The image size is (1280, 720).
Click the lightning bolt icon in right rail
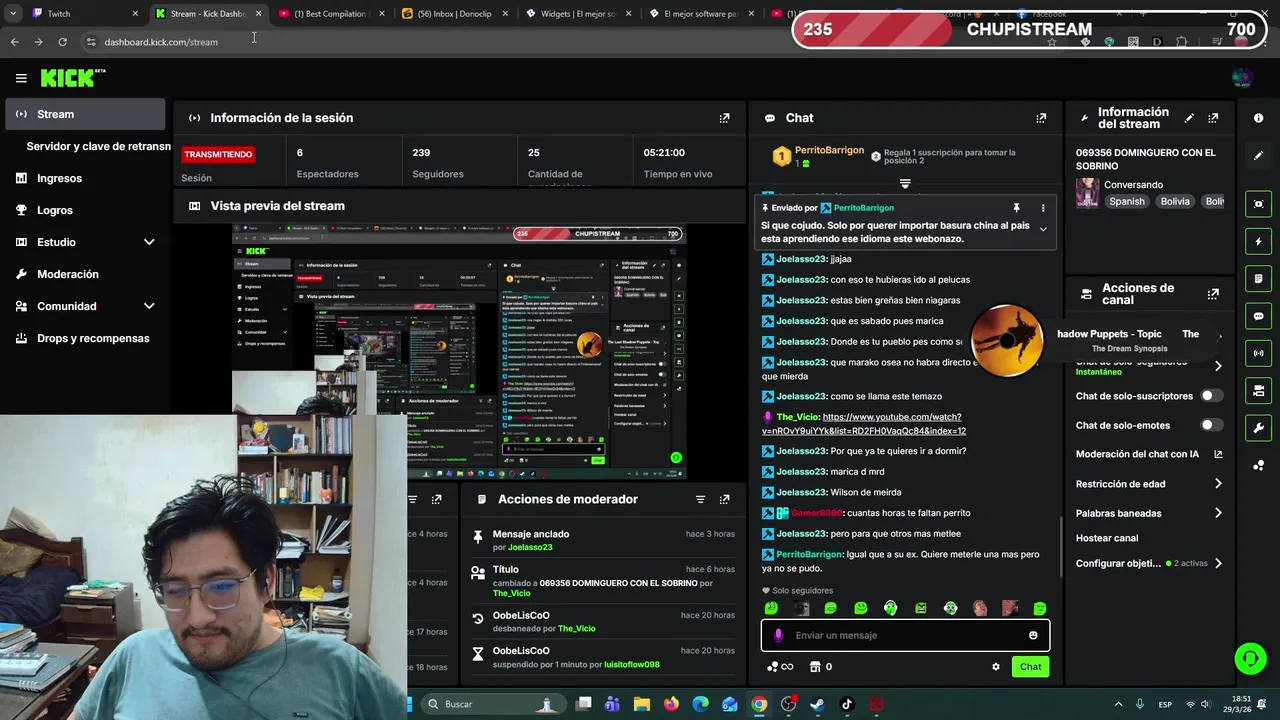point(1258,241)
